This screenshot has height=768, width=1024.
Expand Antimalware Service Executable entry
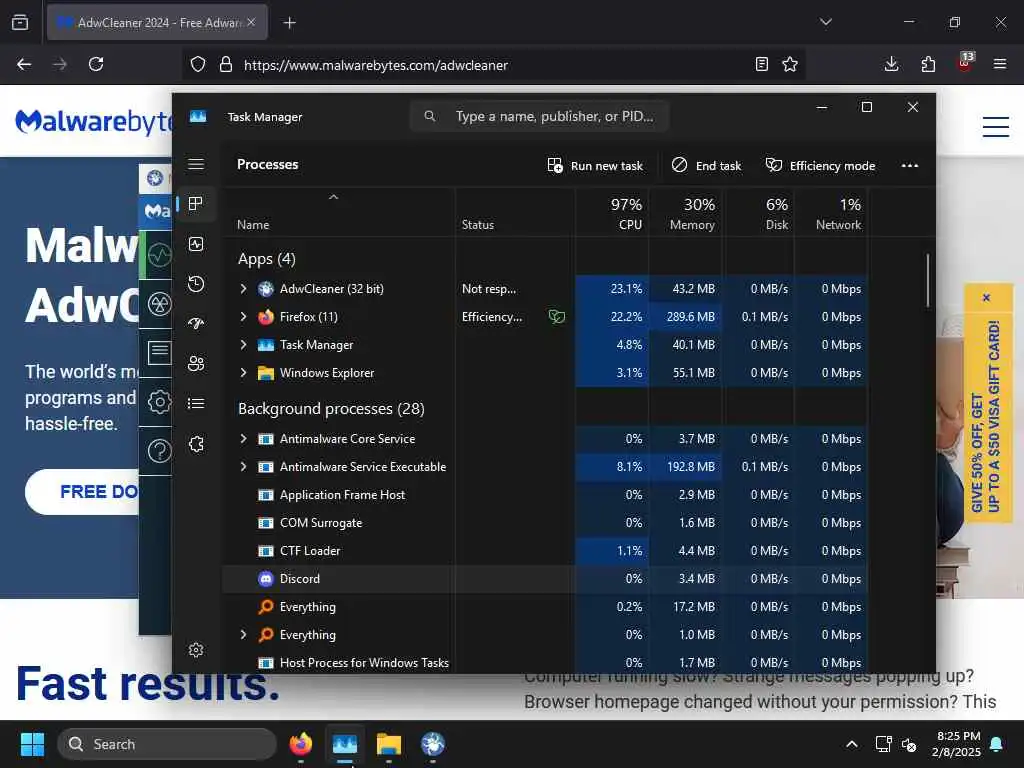pos(244,467)
